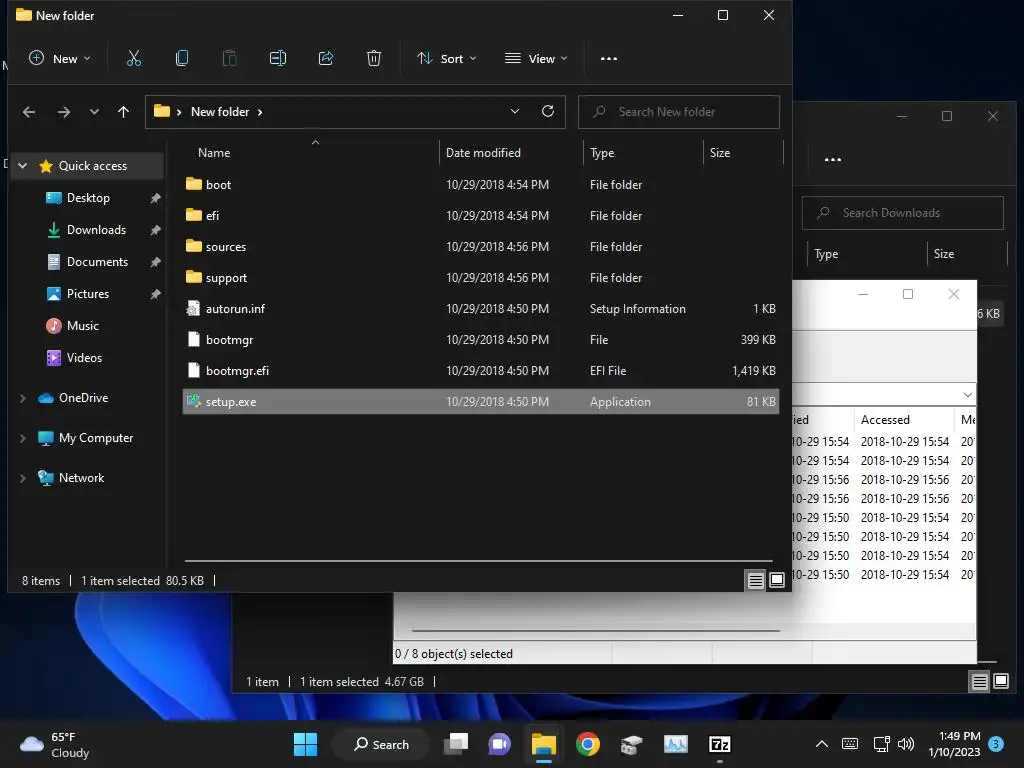Refresh the New folder view
1024x768 pixels.
tap(548, 111)
